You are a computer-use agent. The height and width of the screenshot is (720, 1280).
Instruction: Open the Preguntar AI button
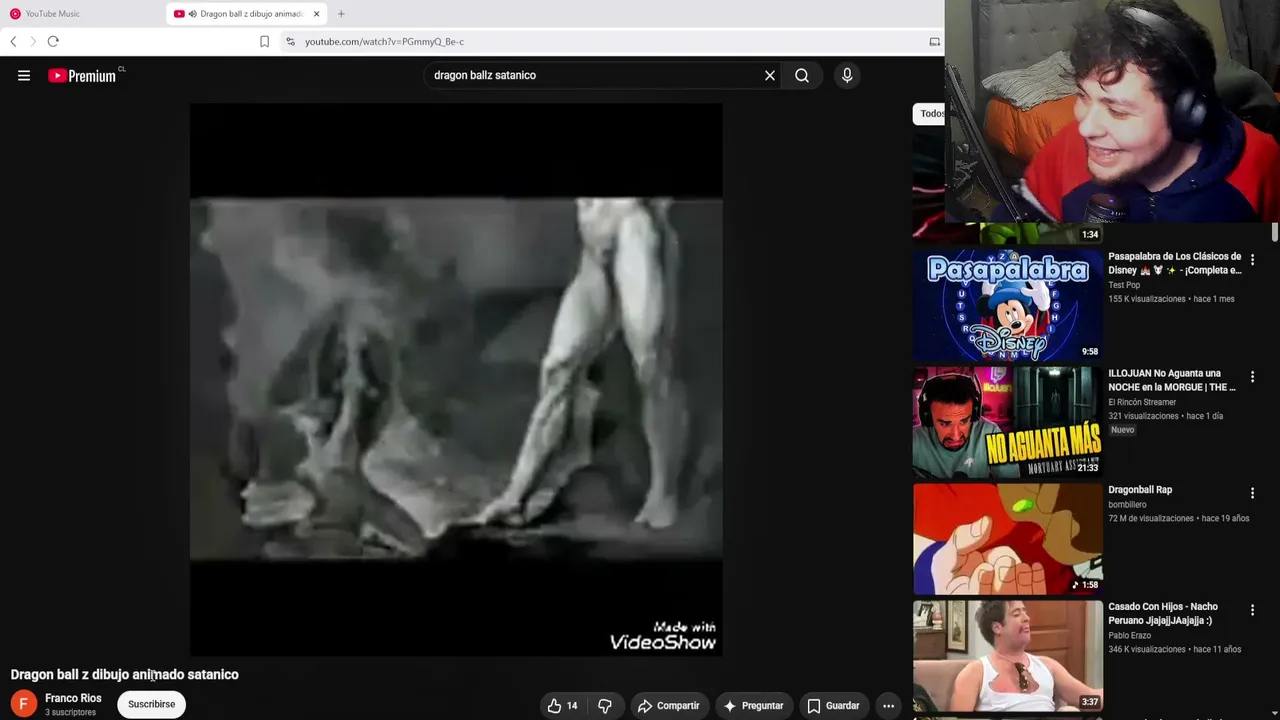click(753, 706)
